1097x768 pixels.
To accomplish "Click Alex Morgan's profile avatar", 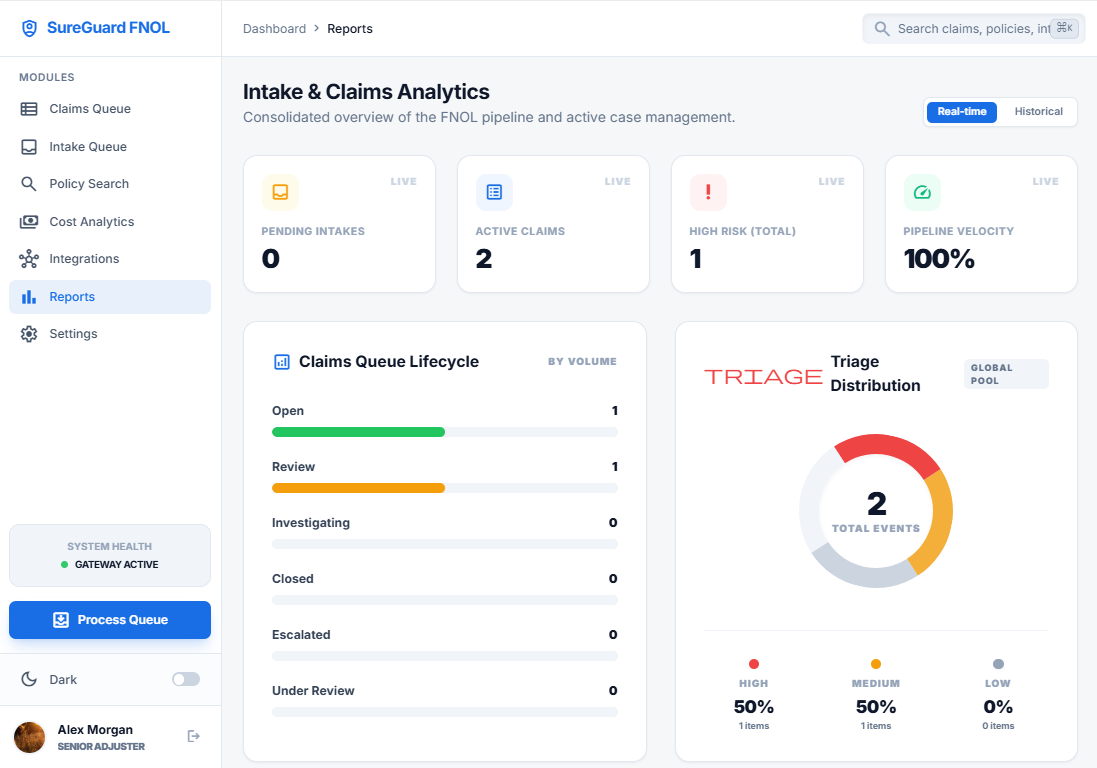I will pyautogui.click(x=29, y=737).
